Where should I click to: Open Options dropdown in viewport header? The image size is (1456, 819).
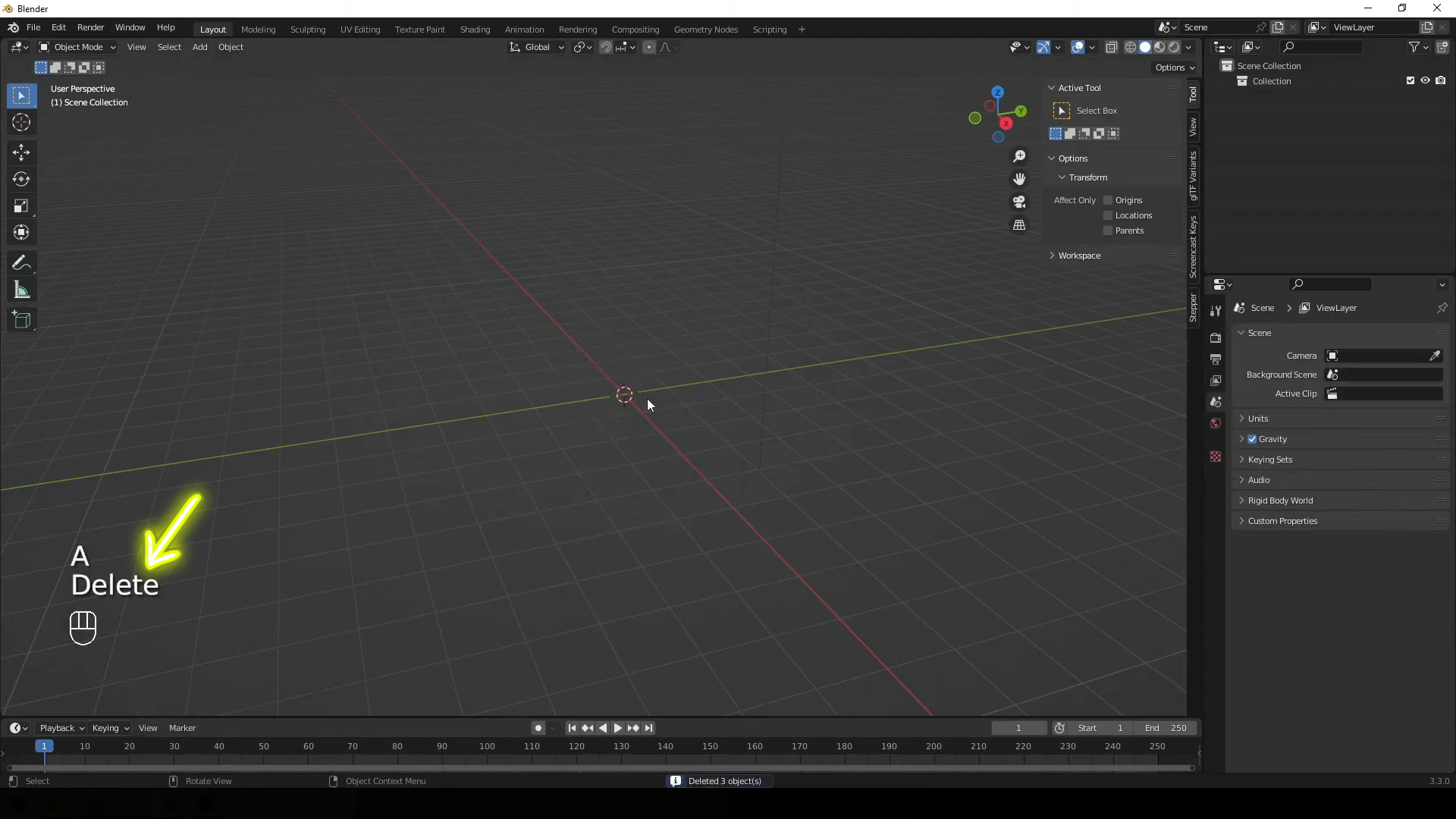point(1175,67)
